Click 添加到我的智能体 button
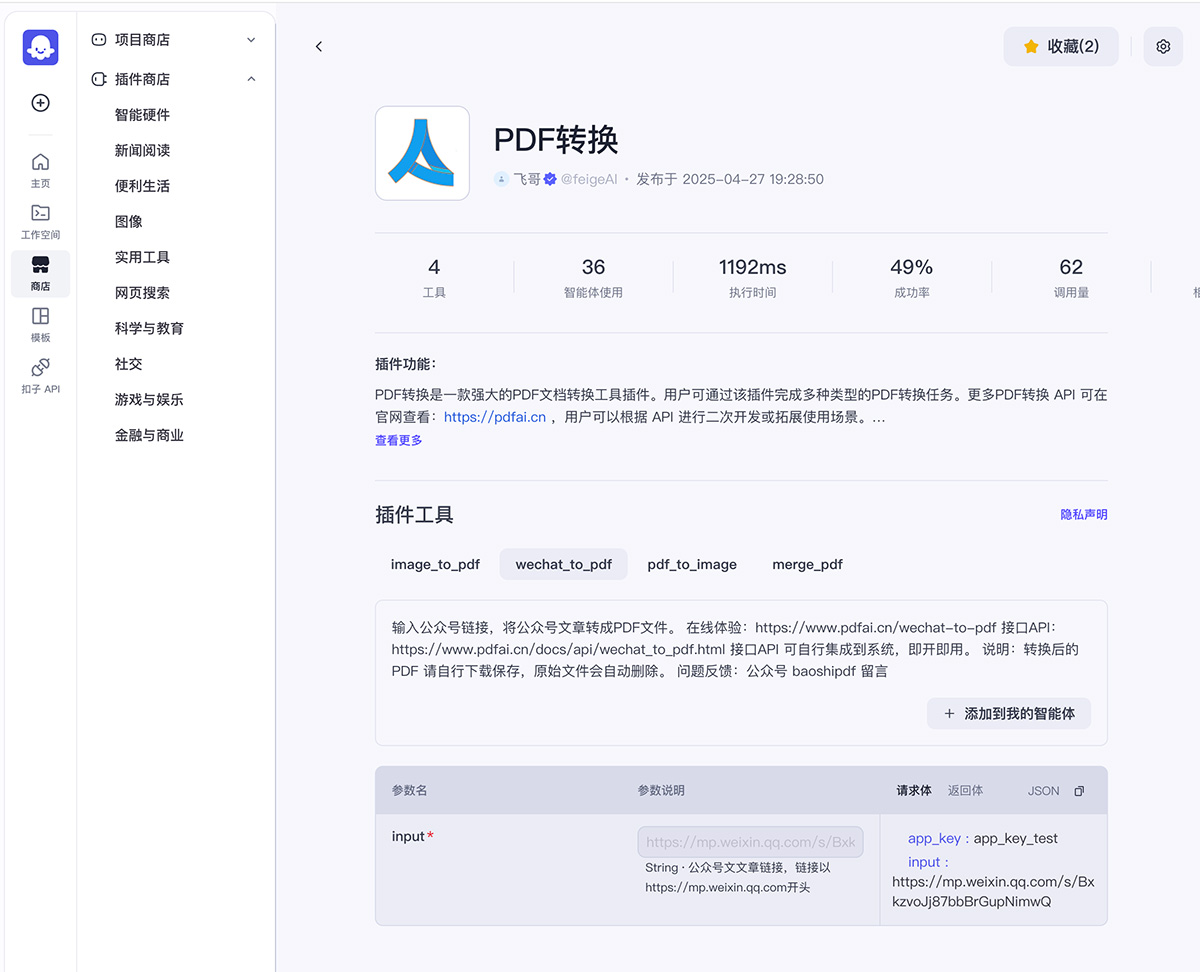This screenshot has height=972, width=1200. click(1008, 714)
